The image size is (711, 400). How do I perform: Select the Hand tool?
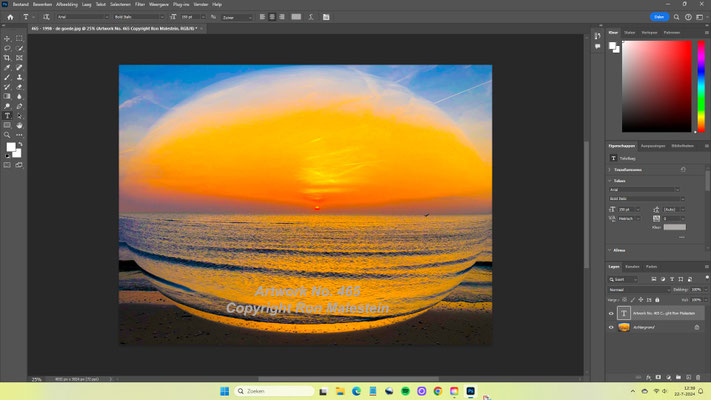click(x=19, y=125)
